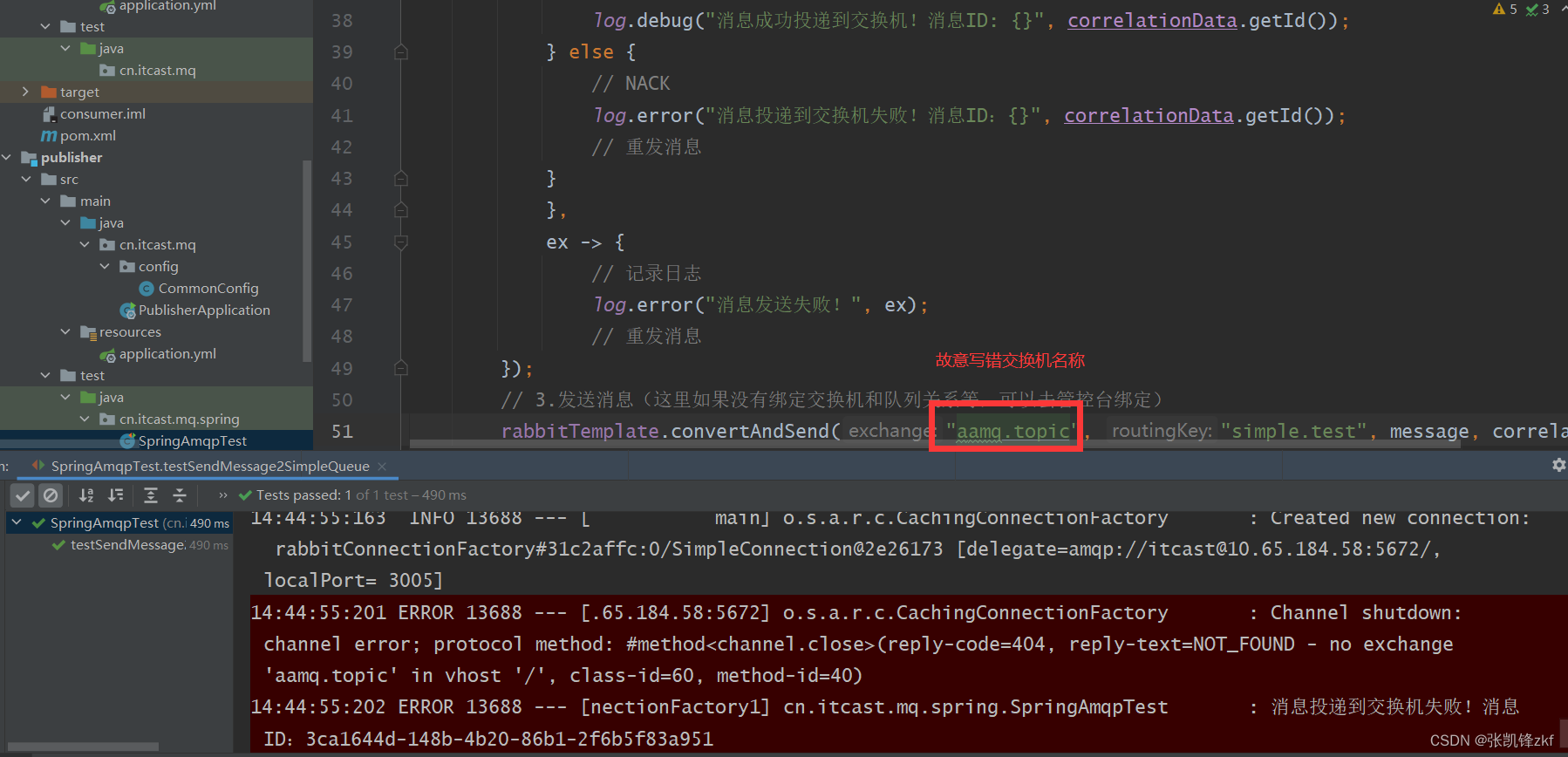Screen dimensions: 1568x757
Task: Click the consumer.iml file icon
Action: click(x=50, y=113)
